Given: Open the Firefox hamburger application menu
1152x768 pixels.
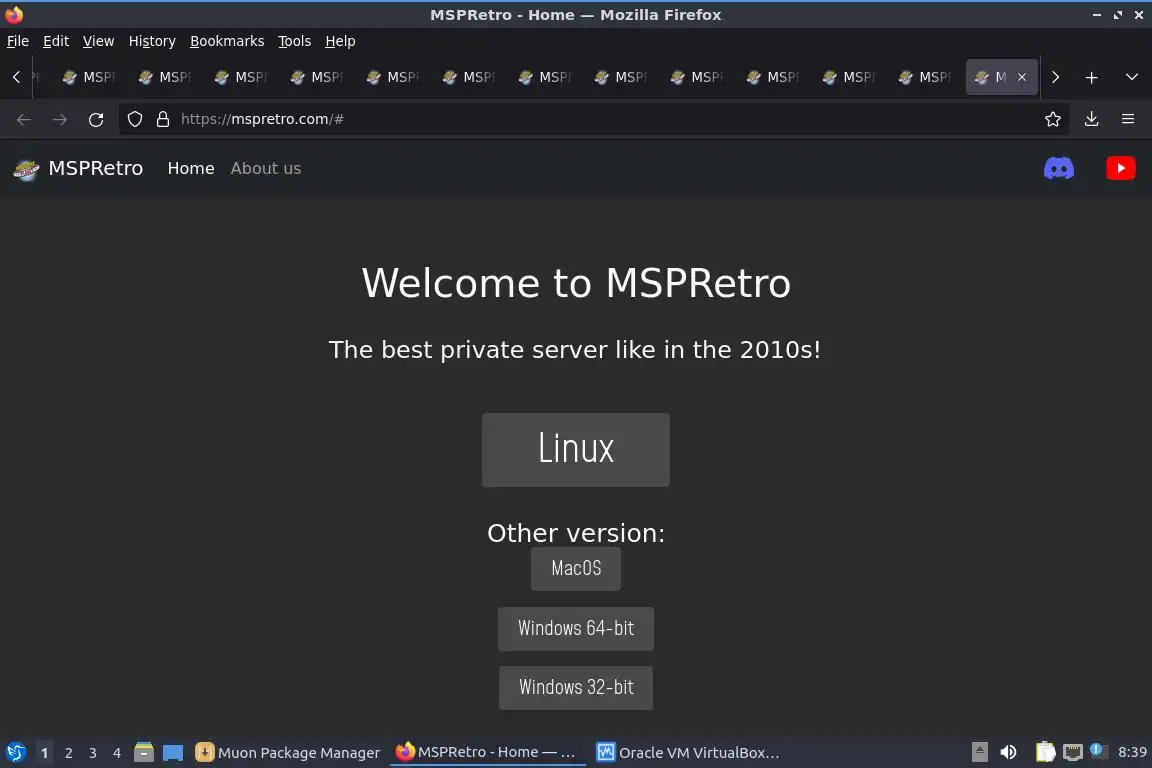Looking at the screenshot, I should click(x=1128, y=119).
